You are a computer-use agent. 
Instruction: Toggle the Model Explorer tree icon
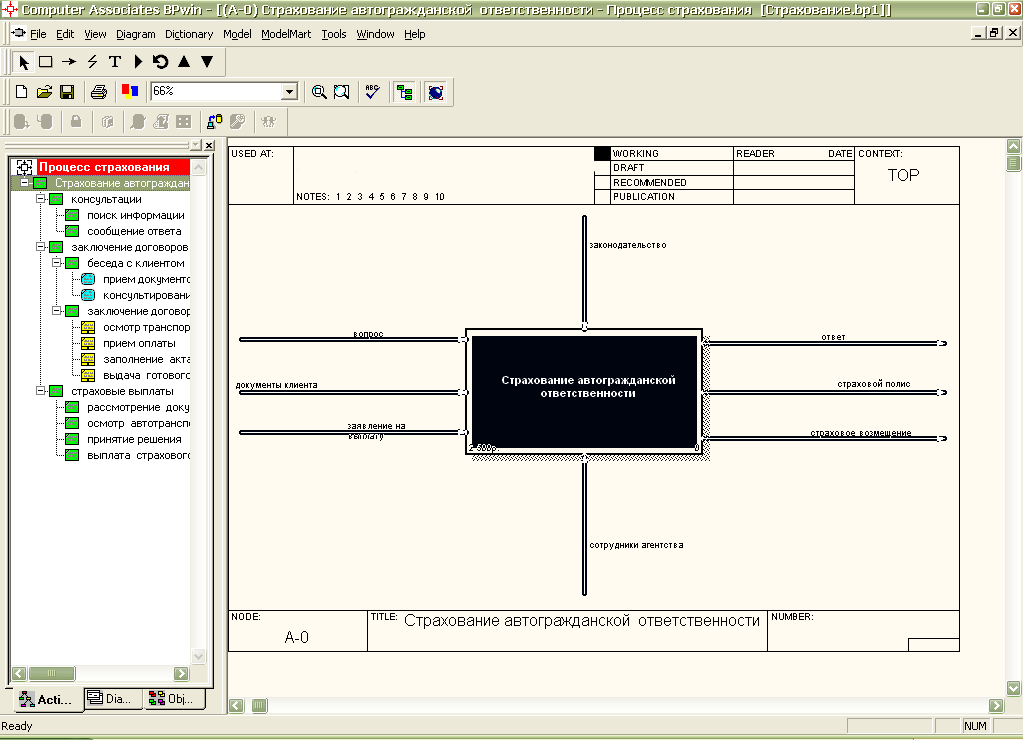(405, 92)
